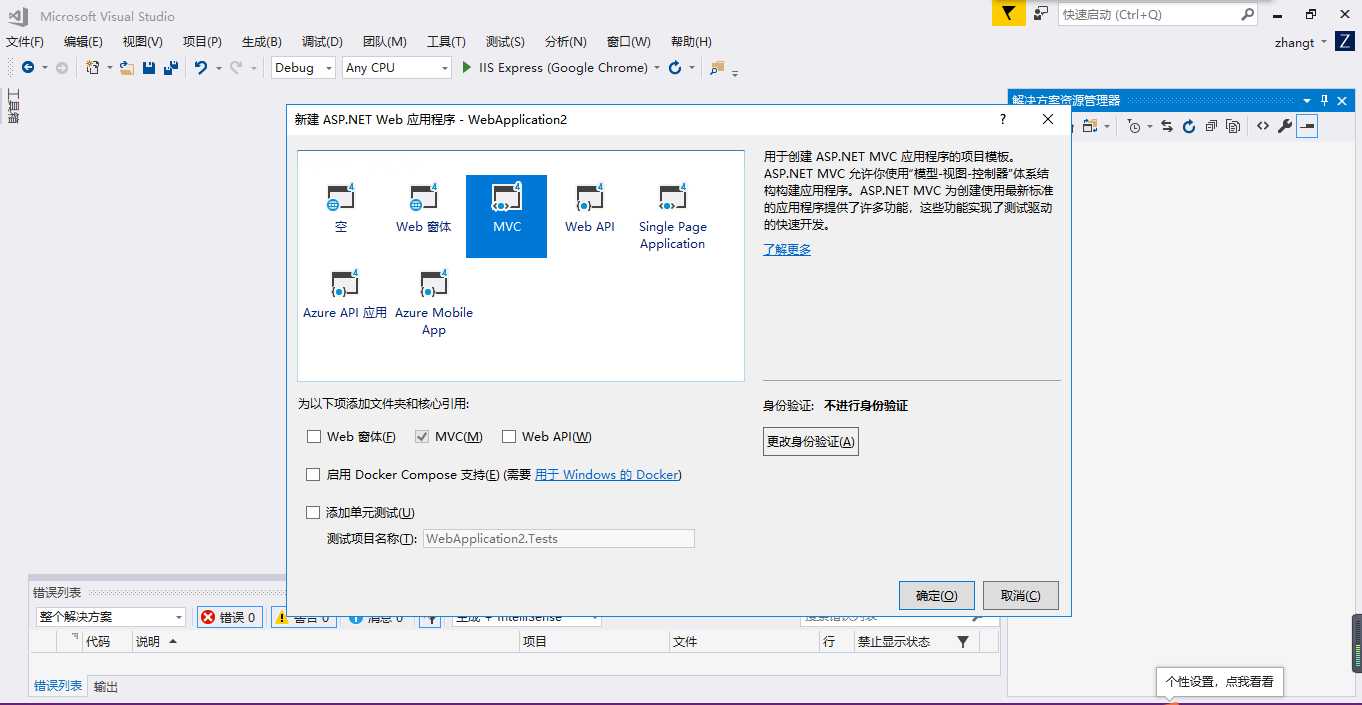The height and width of the screenshot is (705, 1362).
Task: Open 用于 Windows 的 Docker link
Action: coord(606,475)
